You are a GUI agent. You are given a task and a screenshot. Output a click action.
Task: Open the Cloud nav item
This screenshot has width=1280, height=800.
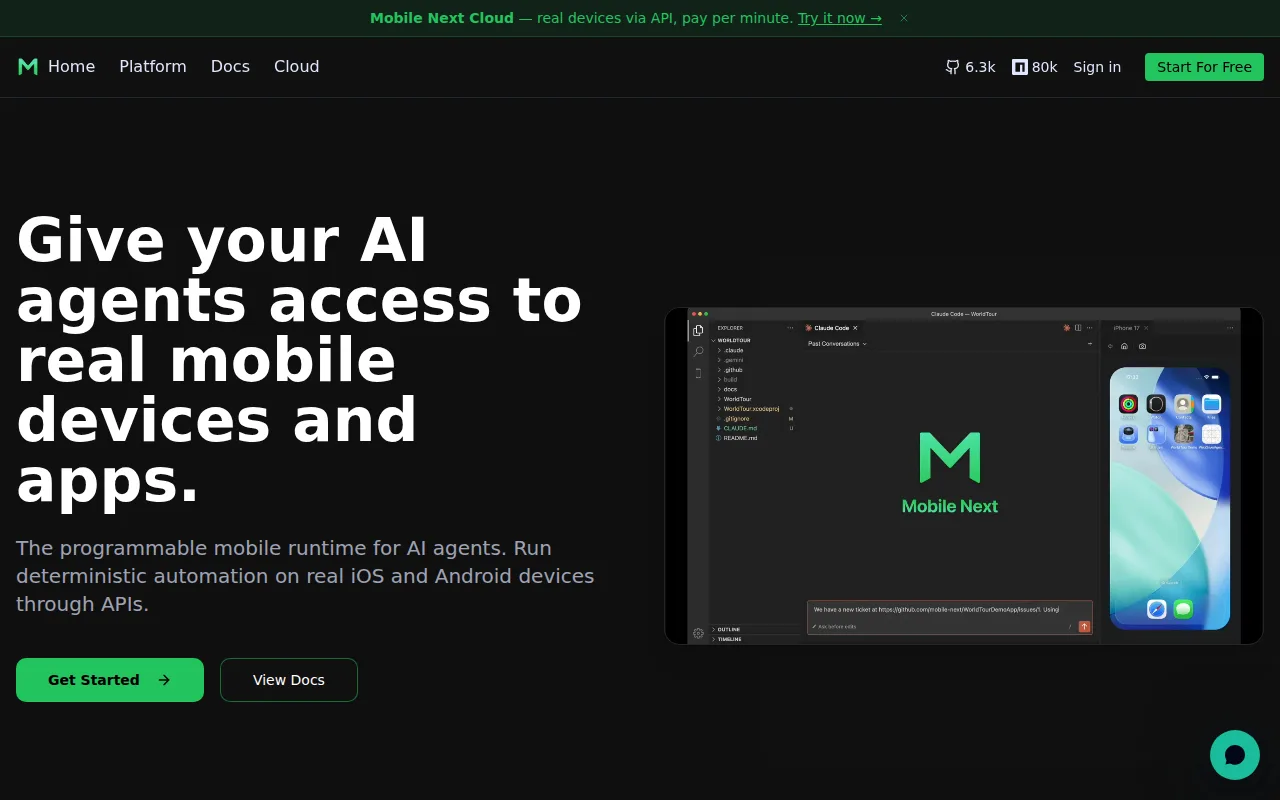297,66
